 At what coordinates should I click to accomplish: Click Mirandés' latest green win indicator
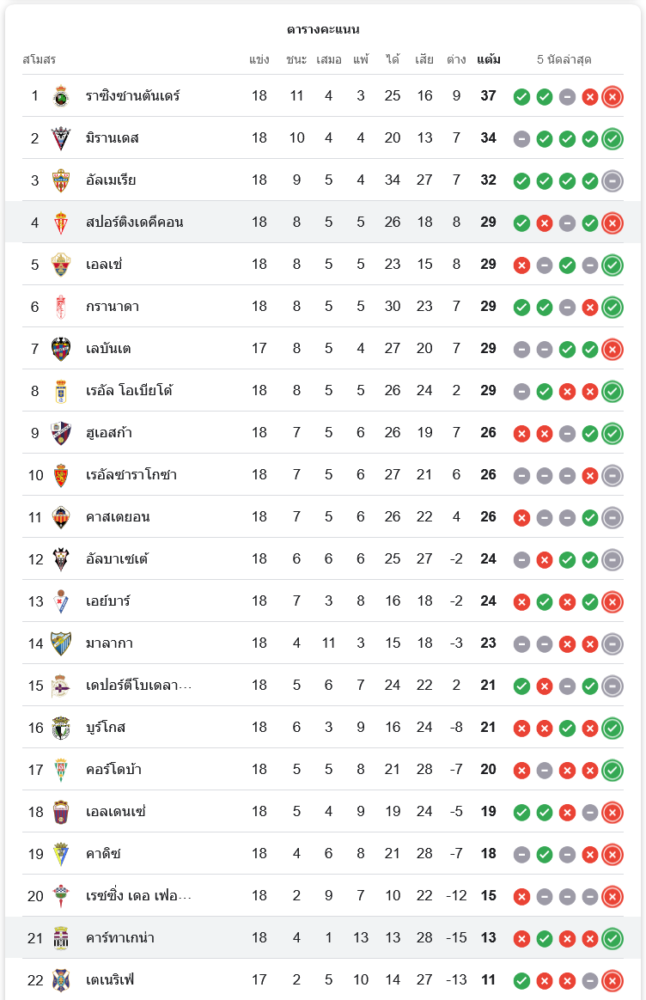coord(612,139)
